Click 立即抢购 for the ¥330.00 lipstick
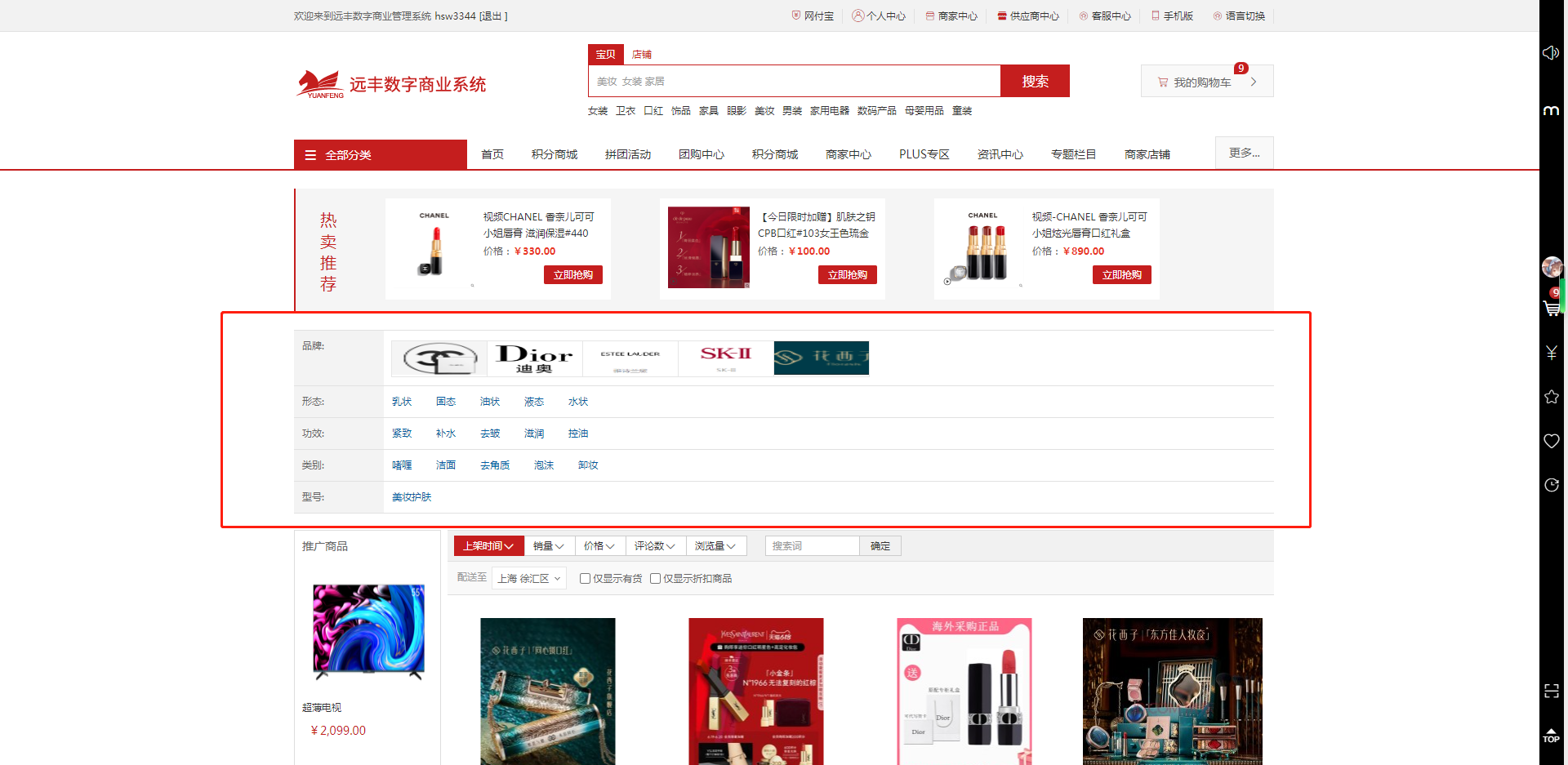Viewport: 1568px width, 765px height. 573,275
